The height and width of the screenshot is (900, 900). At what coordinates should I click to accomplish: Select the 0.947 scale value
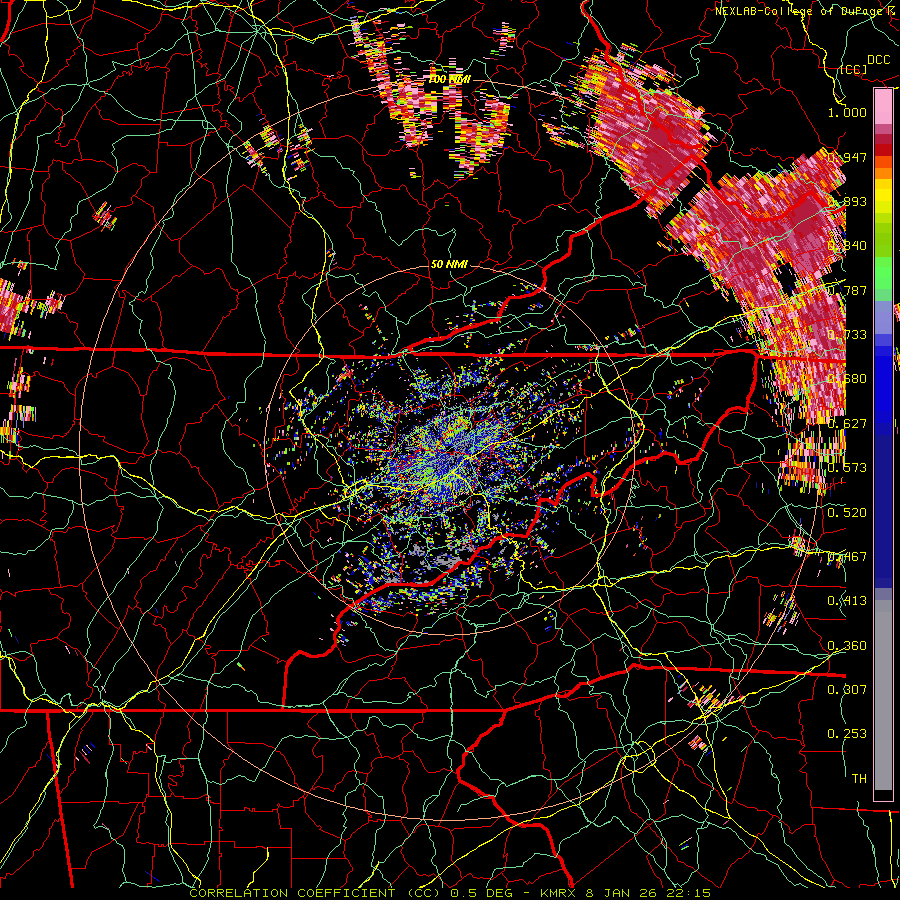pyautogui.click(x=847, y=157)
